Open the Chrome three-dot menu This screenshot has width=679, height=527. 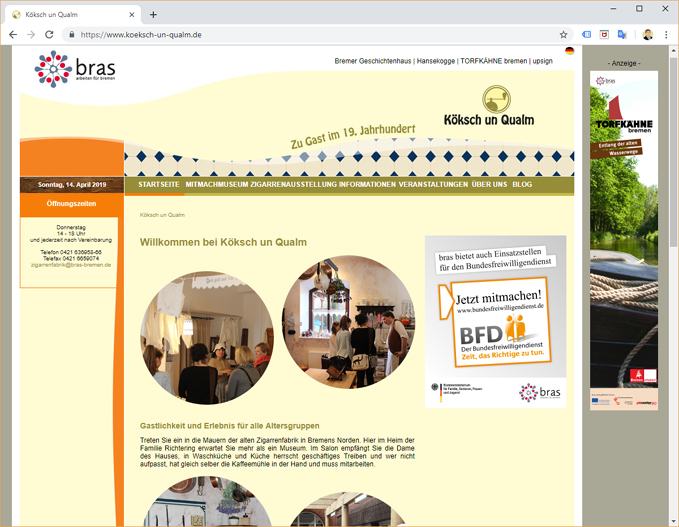click(x=666, y=34)
